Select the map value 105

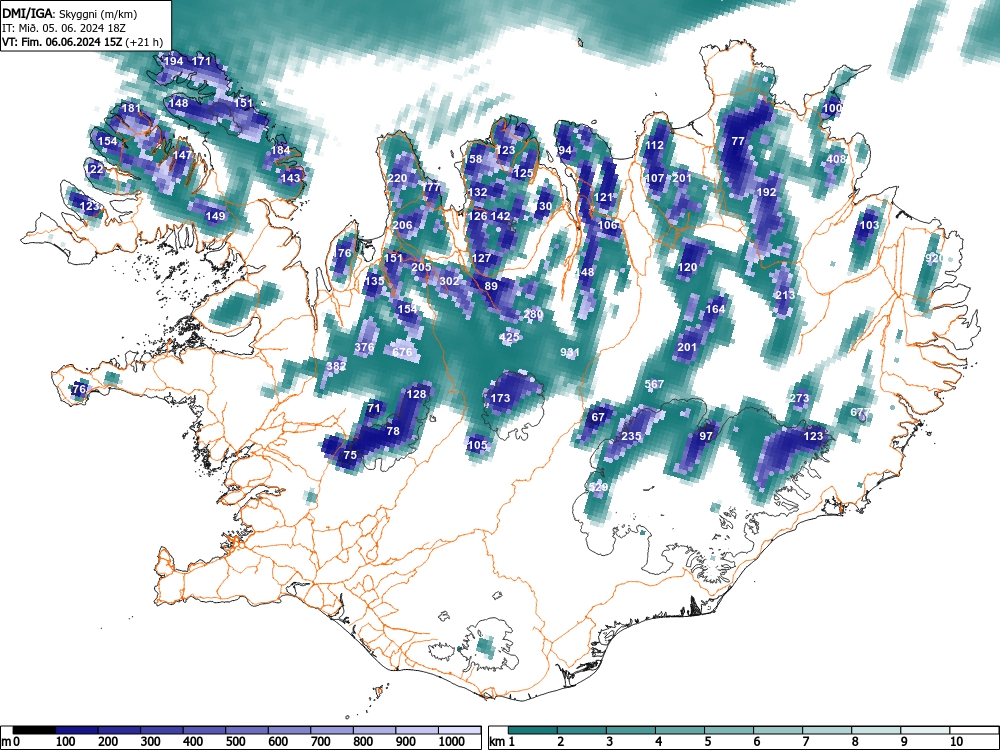click(477, 445)
